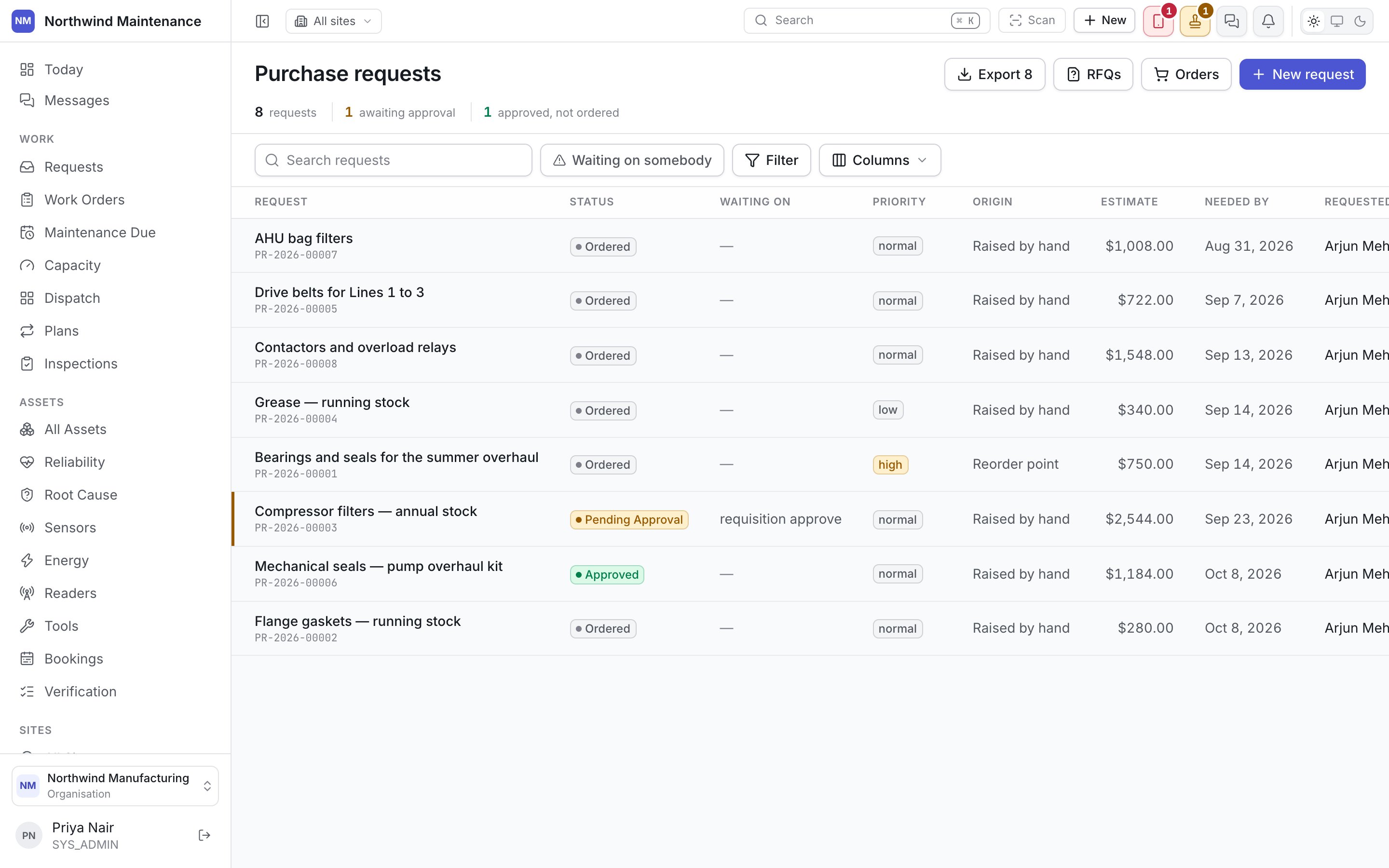Open the Filter button

[x=771, y=160]
